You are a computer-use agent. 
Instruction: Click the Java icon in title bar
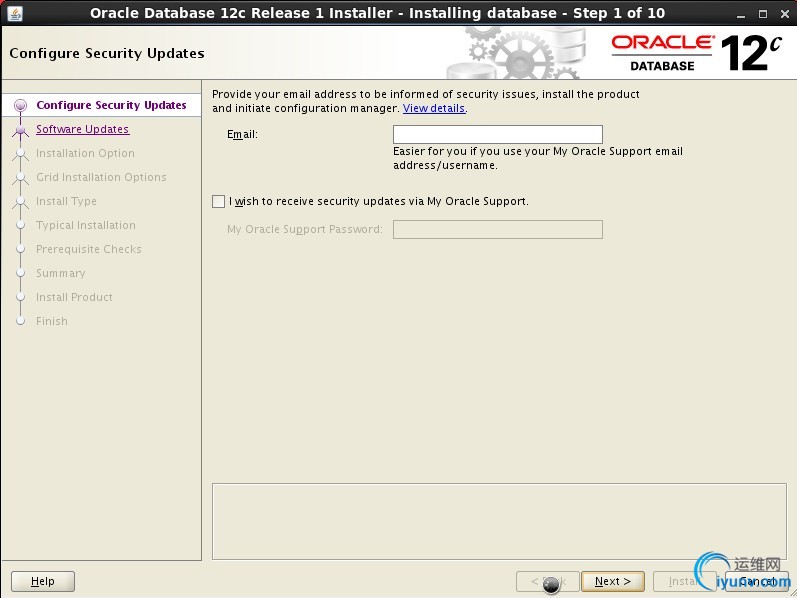click(15, 13)
